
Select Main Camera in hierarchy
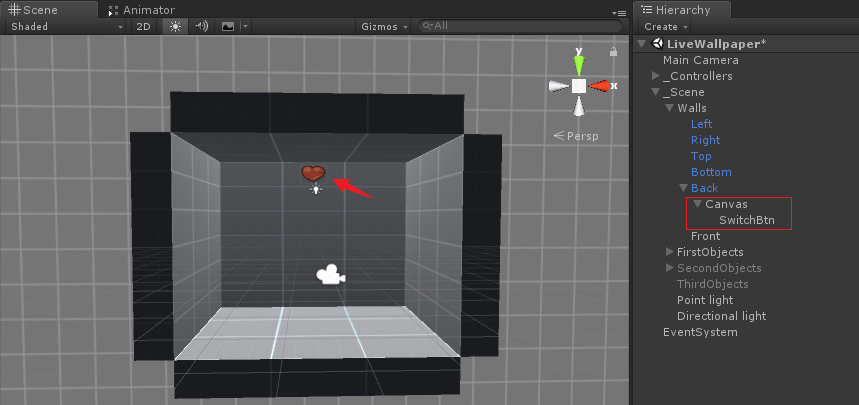pyautogui.click(x=701, y=60)
